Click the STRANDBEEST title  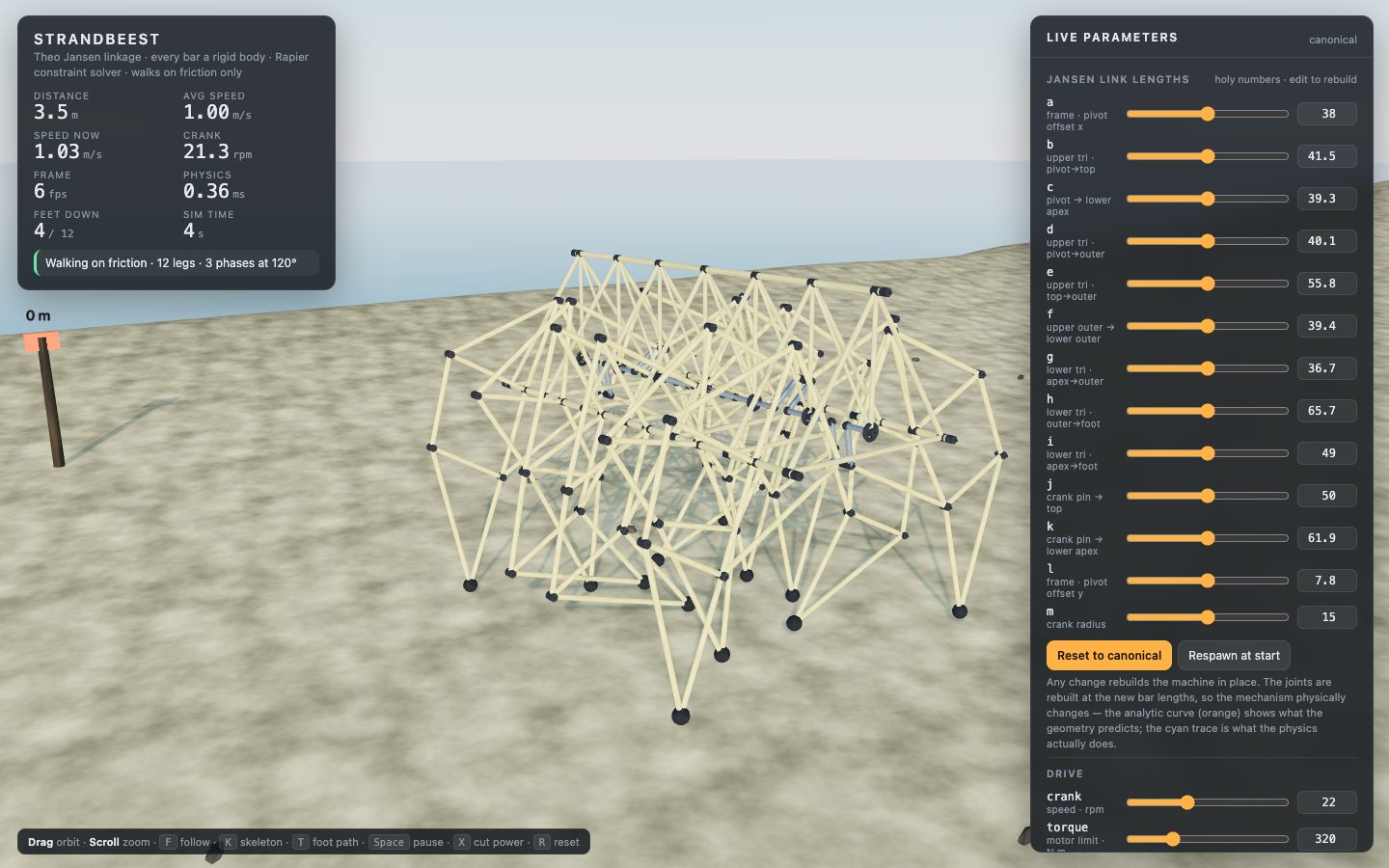pos(96,39)
